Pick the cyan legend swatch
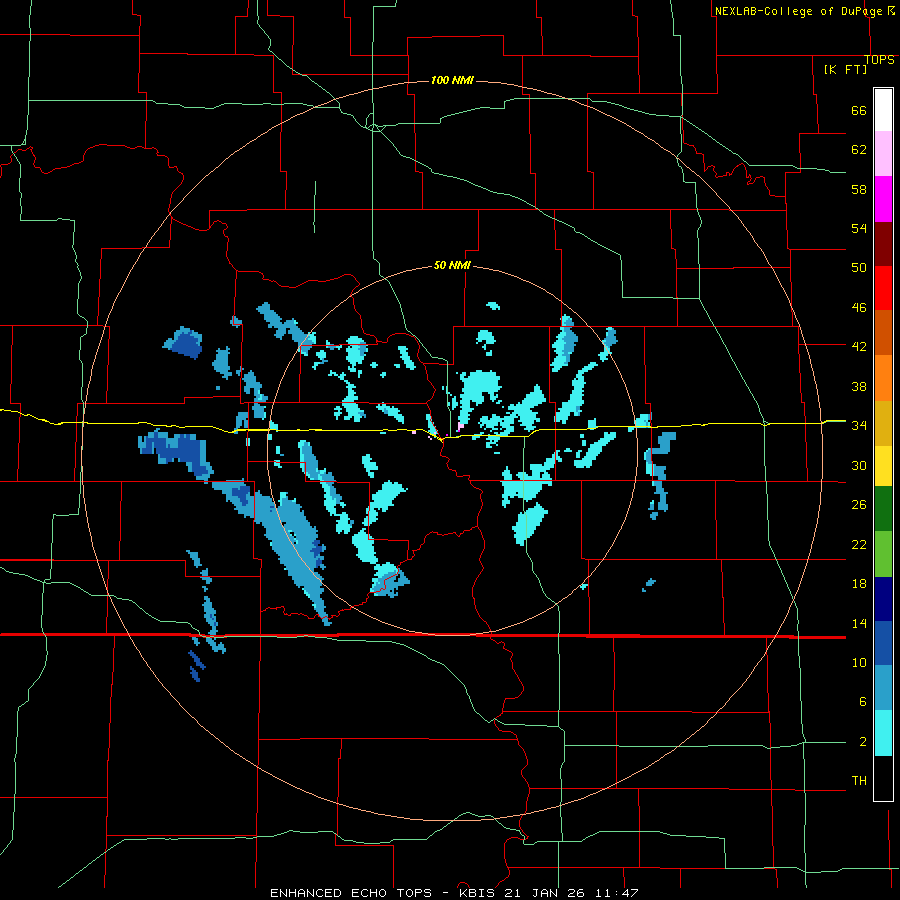The image size is (900, 900). 883,733
